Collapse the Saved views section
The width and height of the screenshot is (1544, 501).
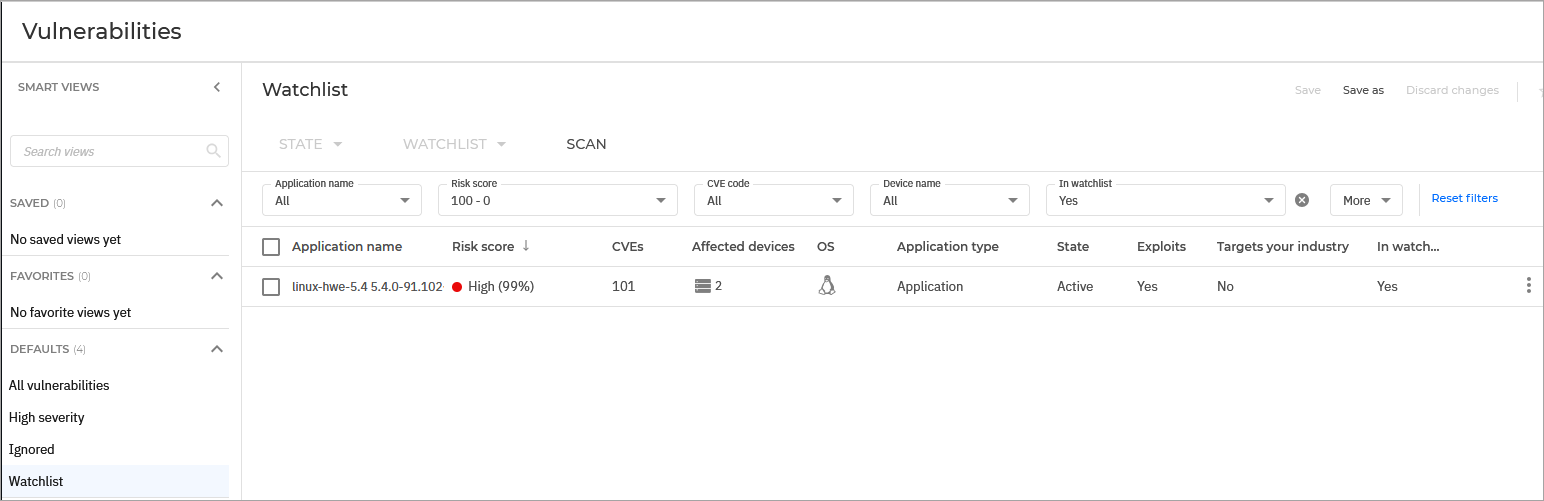point(217,203)
